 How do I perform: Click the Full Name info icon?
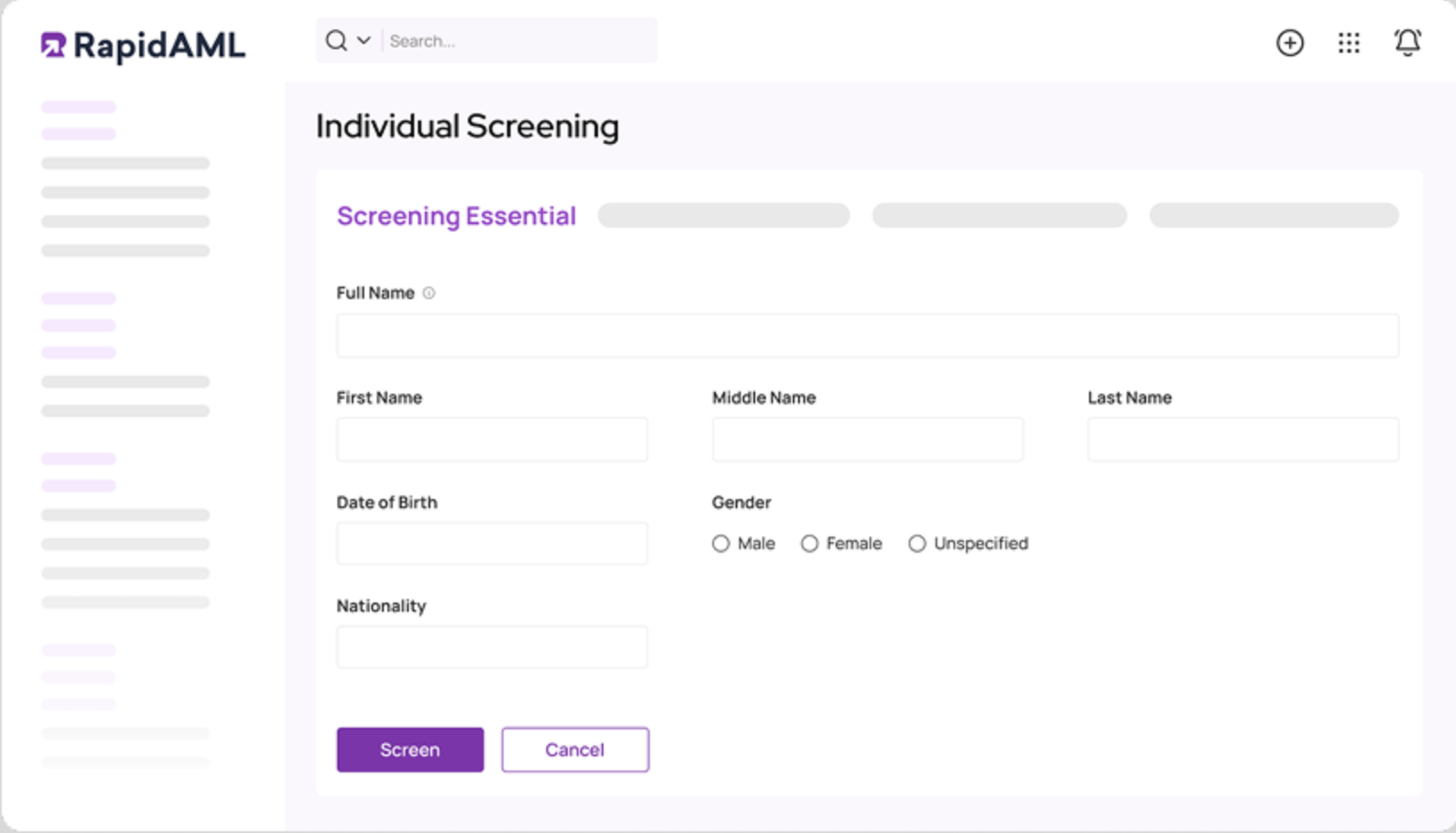(429, 293)
